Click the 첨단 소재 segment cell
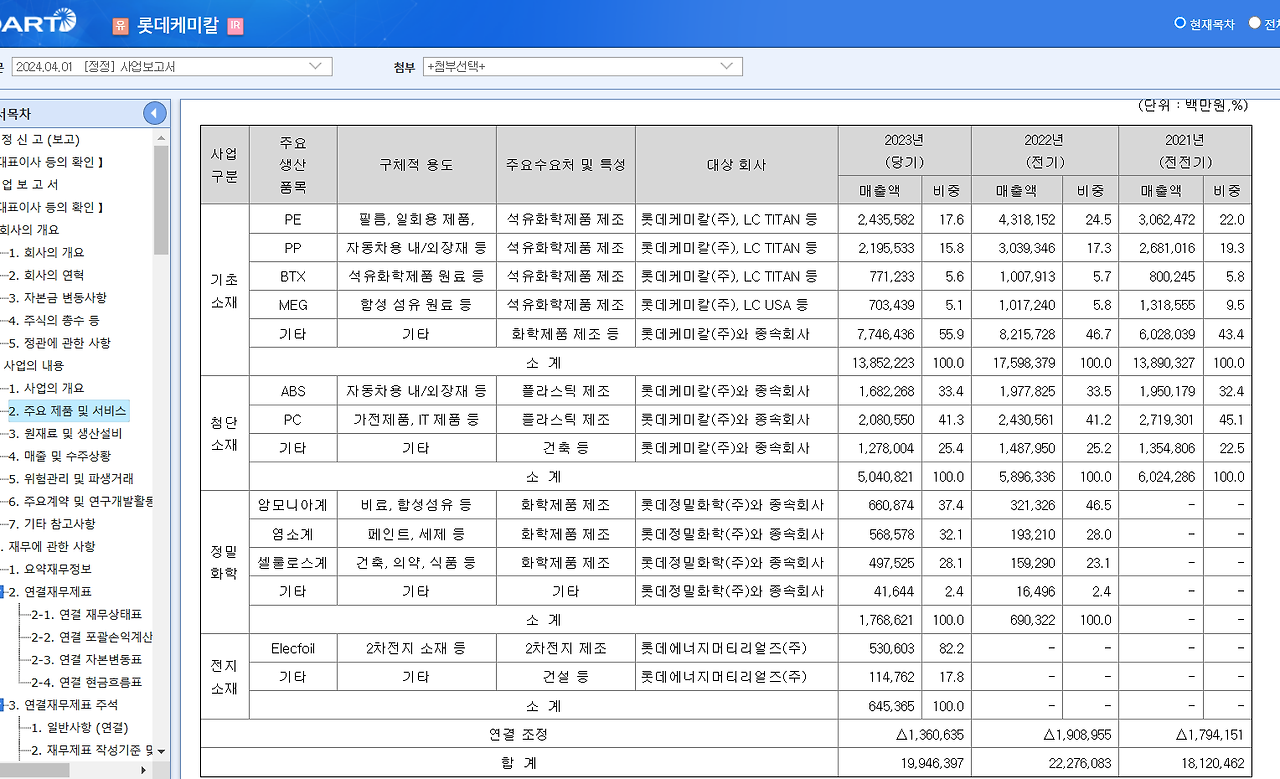This screenshot has height=779, width=1280. 225,433
